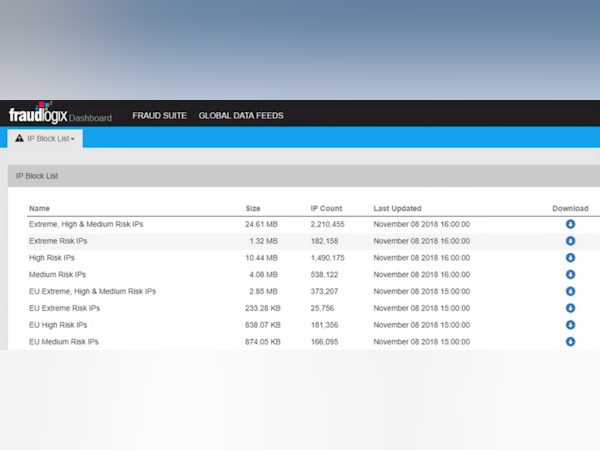Click the Last Updated date of EU Medium Risk IPs
This screenshot has height=450, width=600.
click(422, 342)
